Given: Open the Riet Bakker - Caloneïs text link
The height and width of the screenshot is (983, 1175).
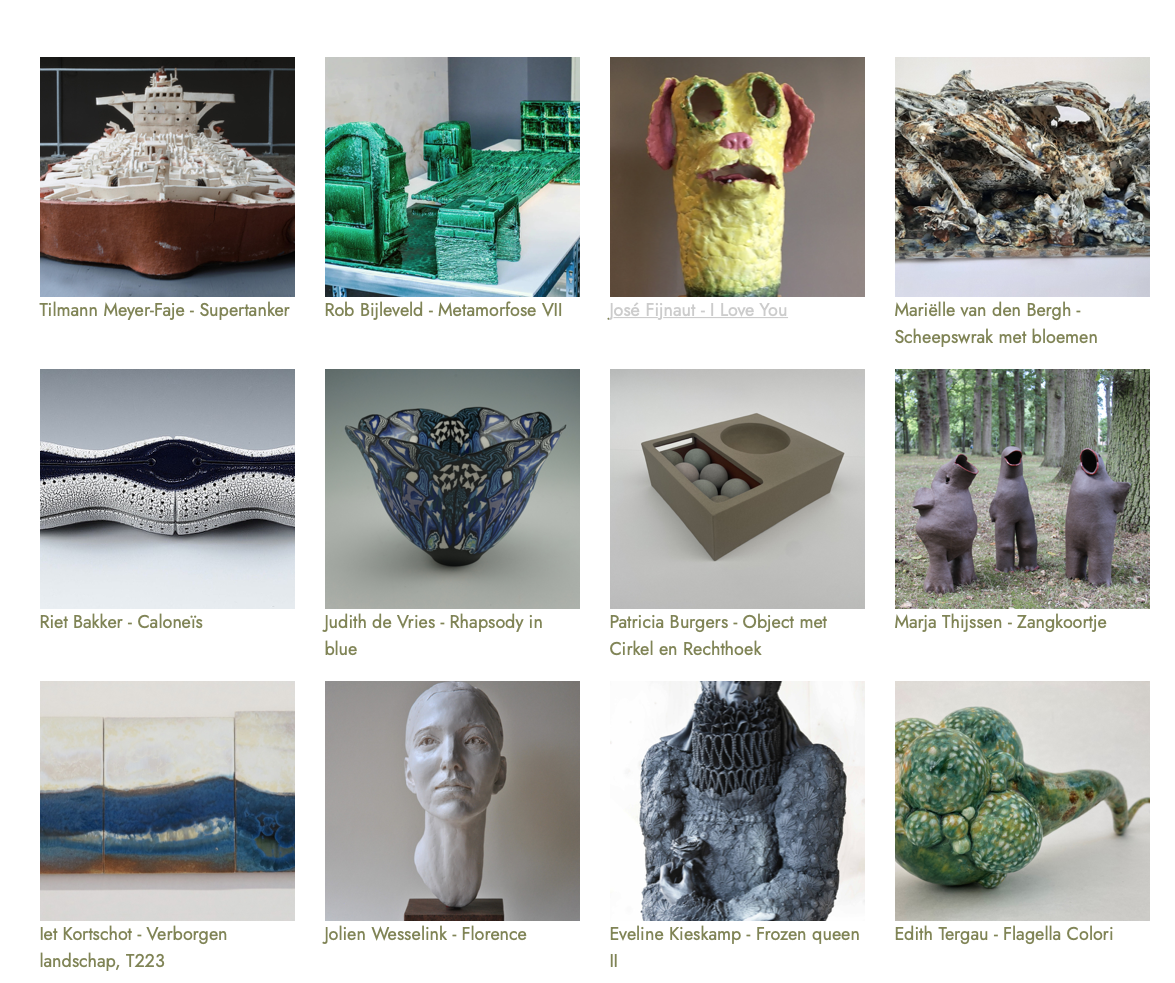Looking at the screenshot, I should coord(121,622).
